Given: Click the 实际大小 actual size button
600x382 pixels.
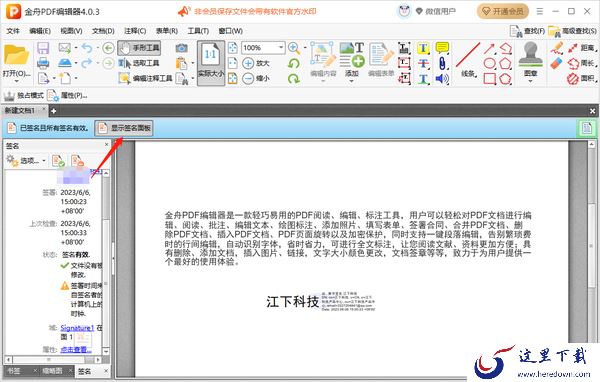Looking at the screenshot, I should click(211, 63).
